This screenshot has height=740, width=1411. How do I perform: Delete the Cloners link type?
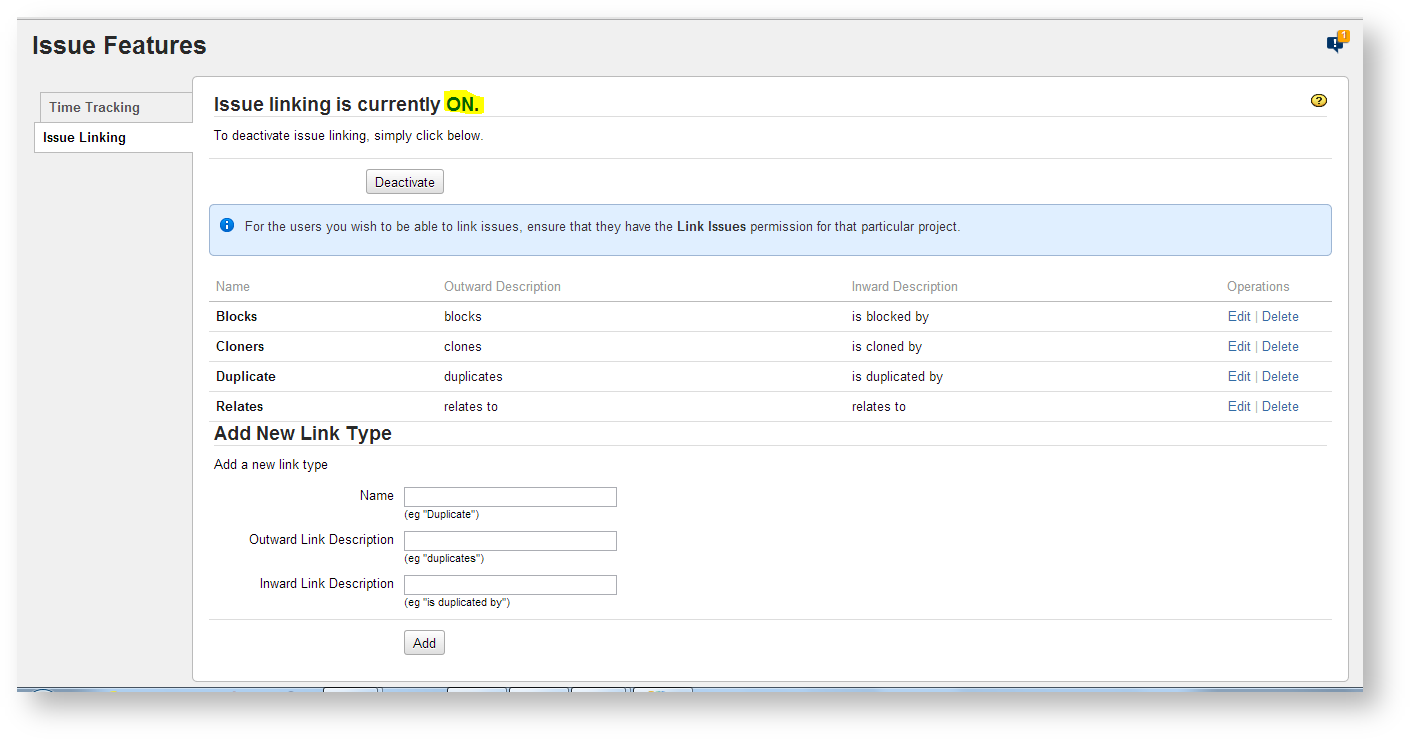[x=1280, y=346]
